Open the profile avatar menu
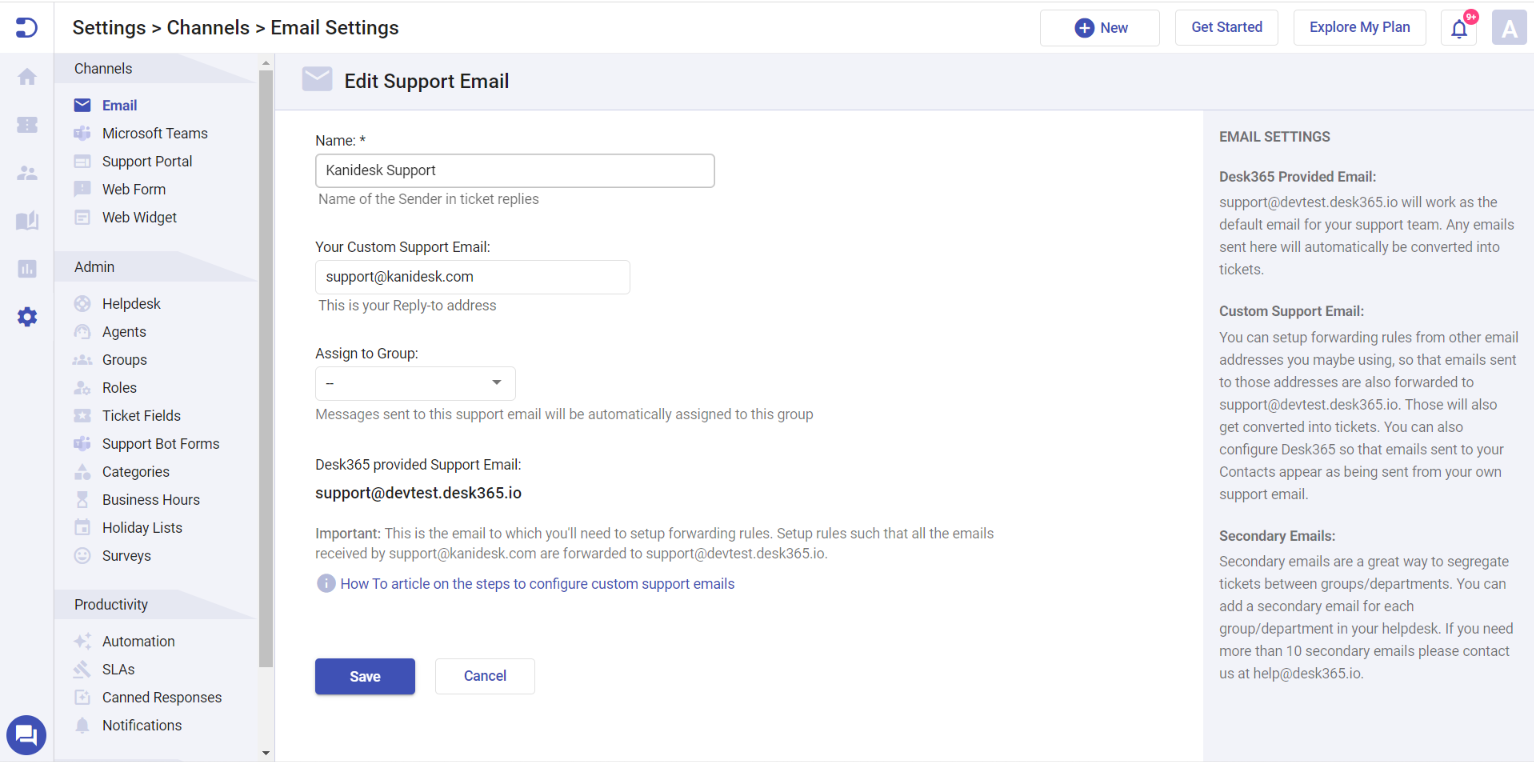Image resolution: width=1534 pixels, height=762 pixels. (1509, 27)
